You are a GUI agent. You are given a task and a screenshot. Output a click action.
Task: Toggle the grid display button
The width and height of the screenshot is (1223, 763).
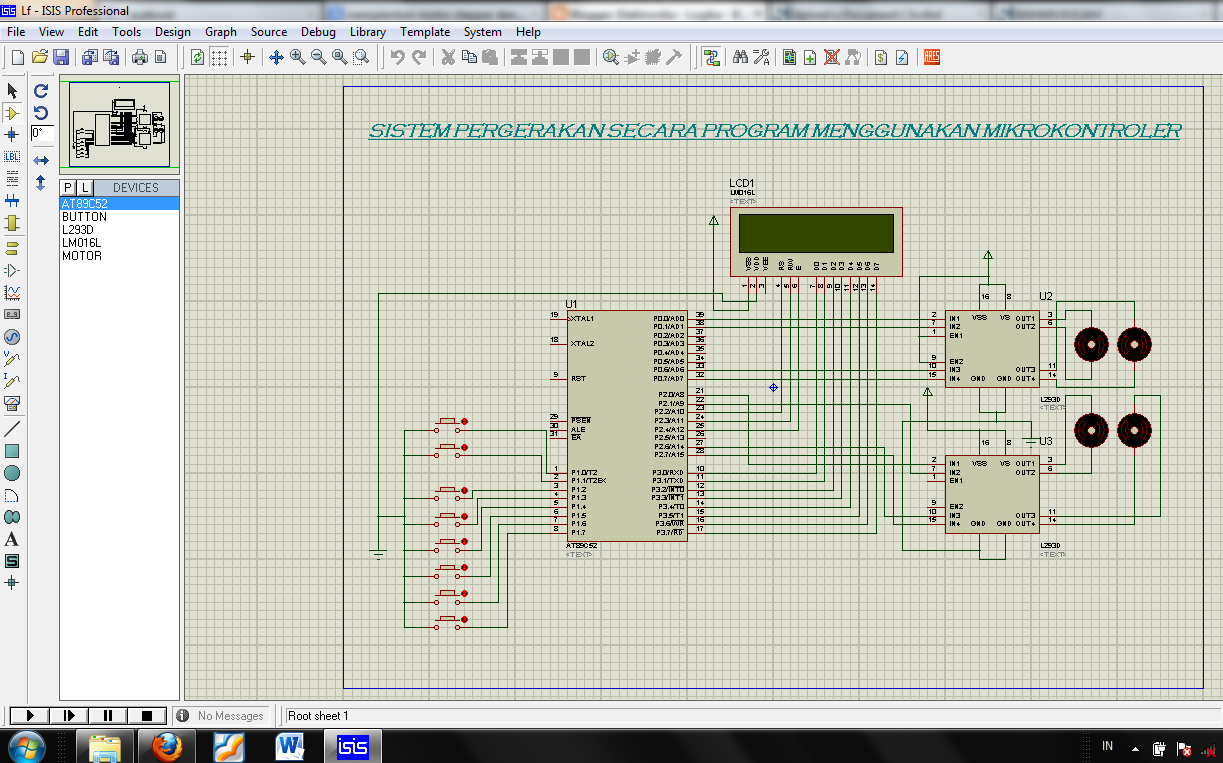click(219, 58)
